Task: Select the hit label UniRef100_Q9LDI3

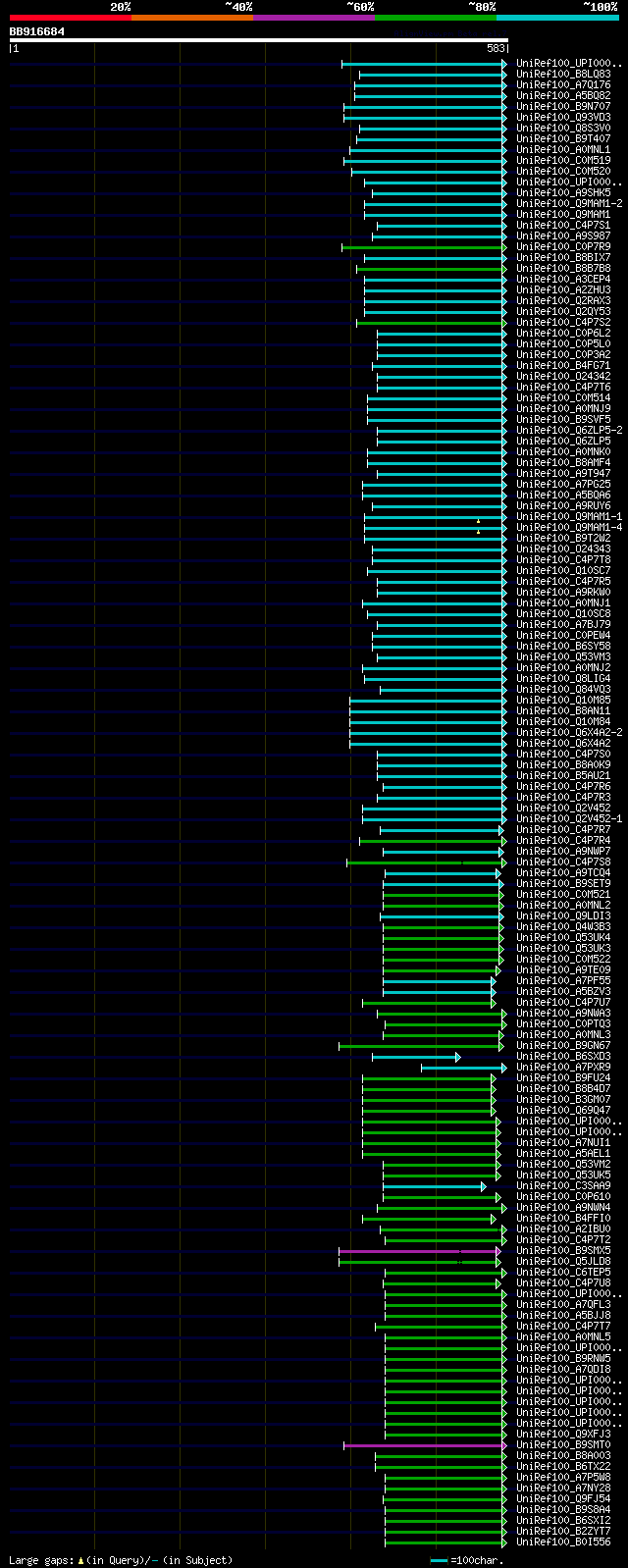Action: pyautogui.click(x=563, y=915)
